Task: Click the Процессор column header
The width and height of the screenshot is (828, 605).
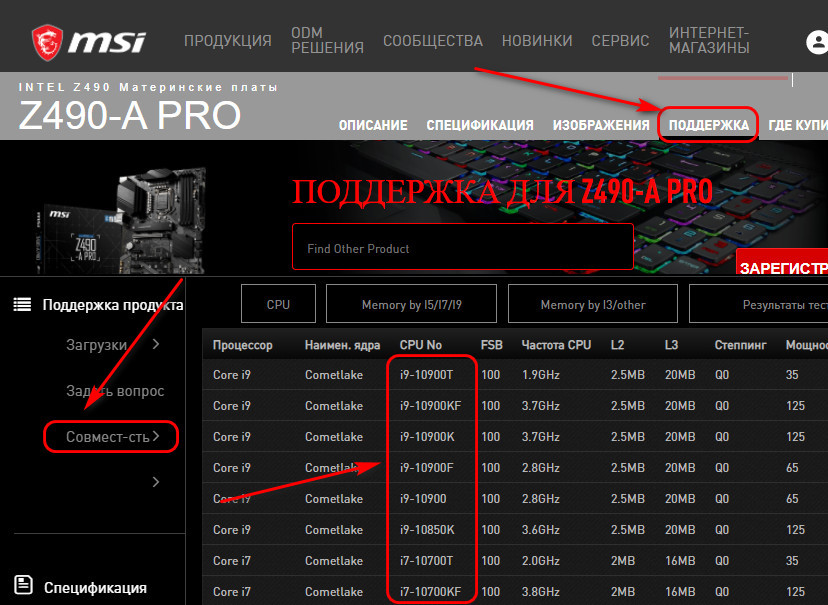Action: (242, 345)
